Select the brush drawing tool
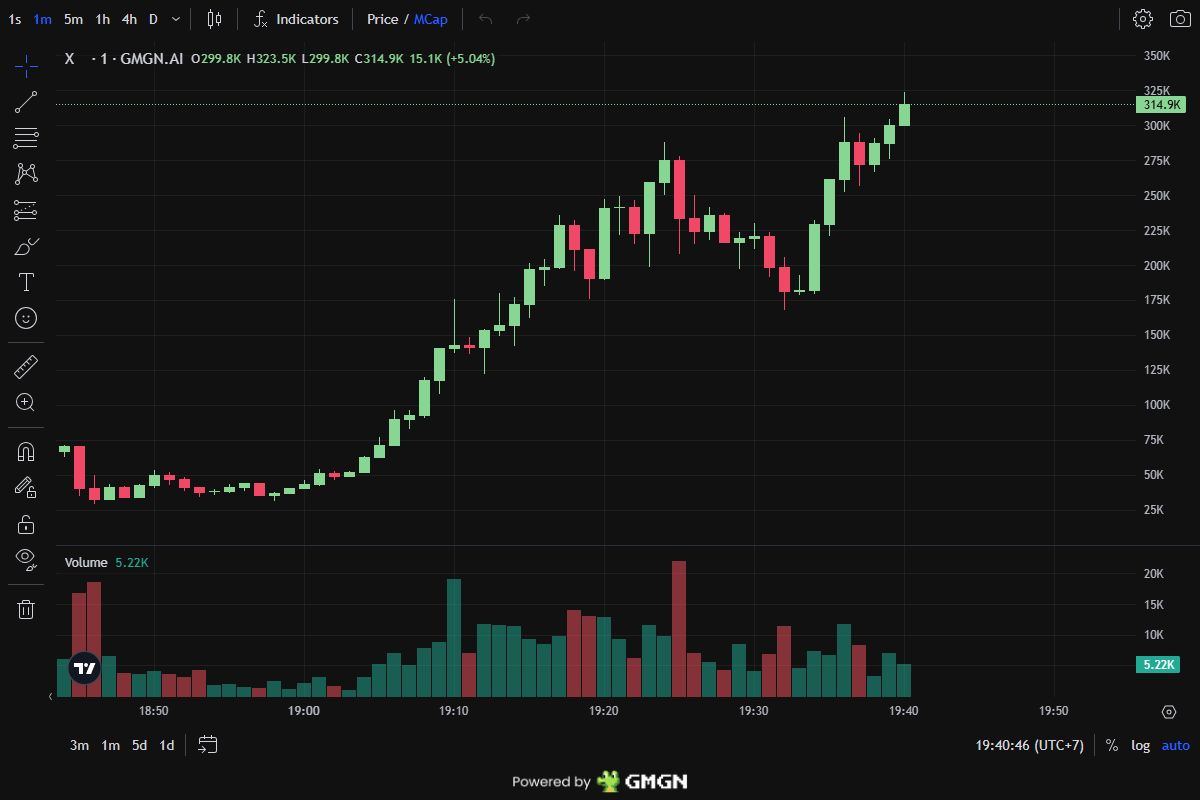Screen dimensions: 1200x800 [25, 245]
